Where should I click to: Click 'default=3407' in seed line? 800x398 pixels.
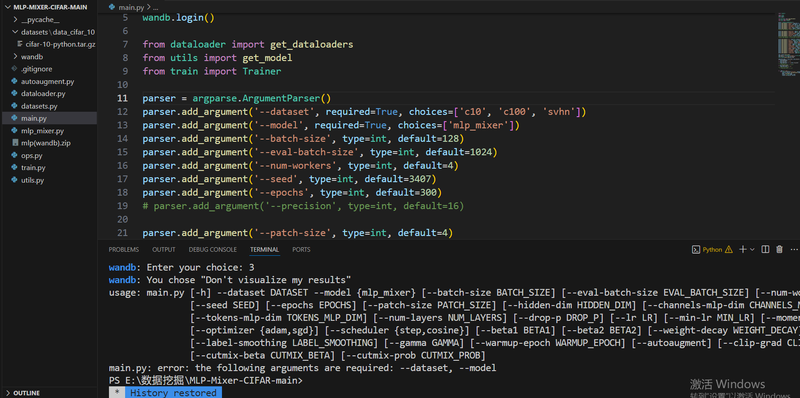point(397,179)
